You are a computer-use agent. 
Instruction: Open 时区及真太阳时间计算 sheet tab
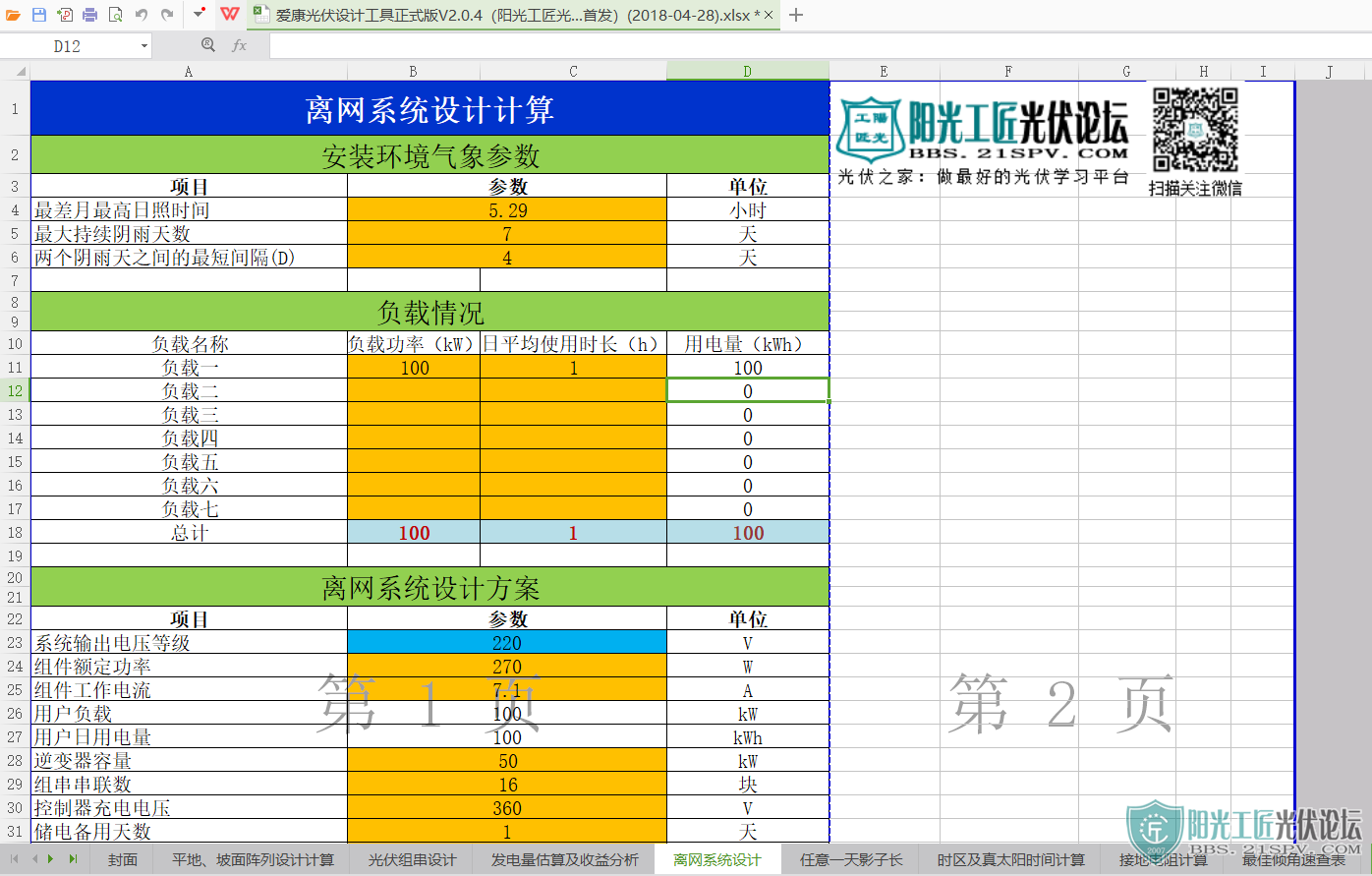point(1011,859)
